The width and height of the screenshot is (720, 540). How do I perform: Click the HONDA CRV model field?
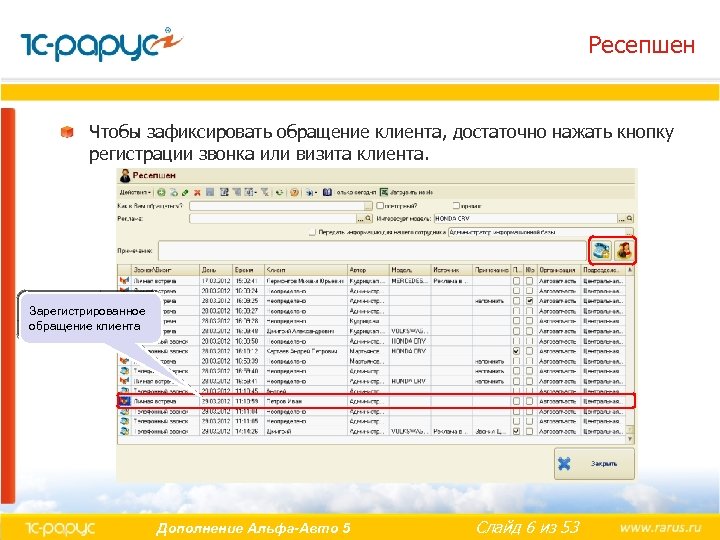pyautogui.click(x=526, y=219)
